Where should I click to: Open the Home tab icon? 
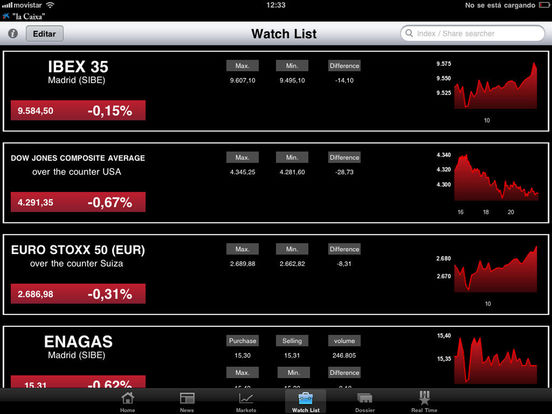point(127,399)
